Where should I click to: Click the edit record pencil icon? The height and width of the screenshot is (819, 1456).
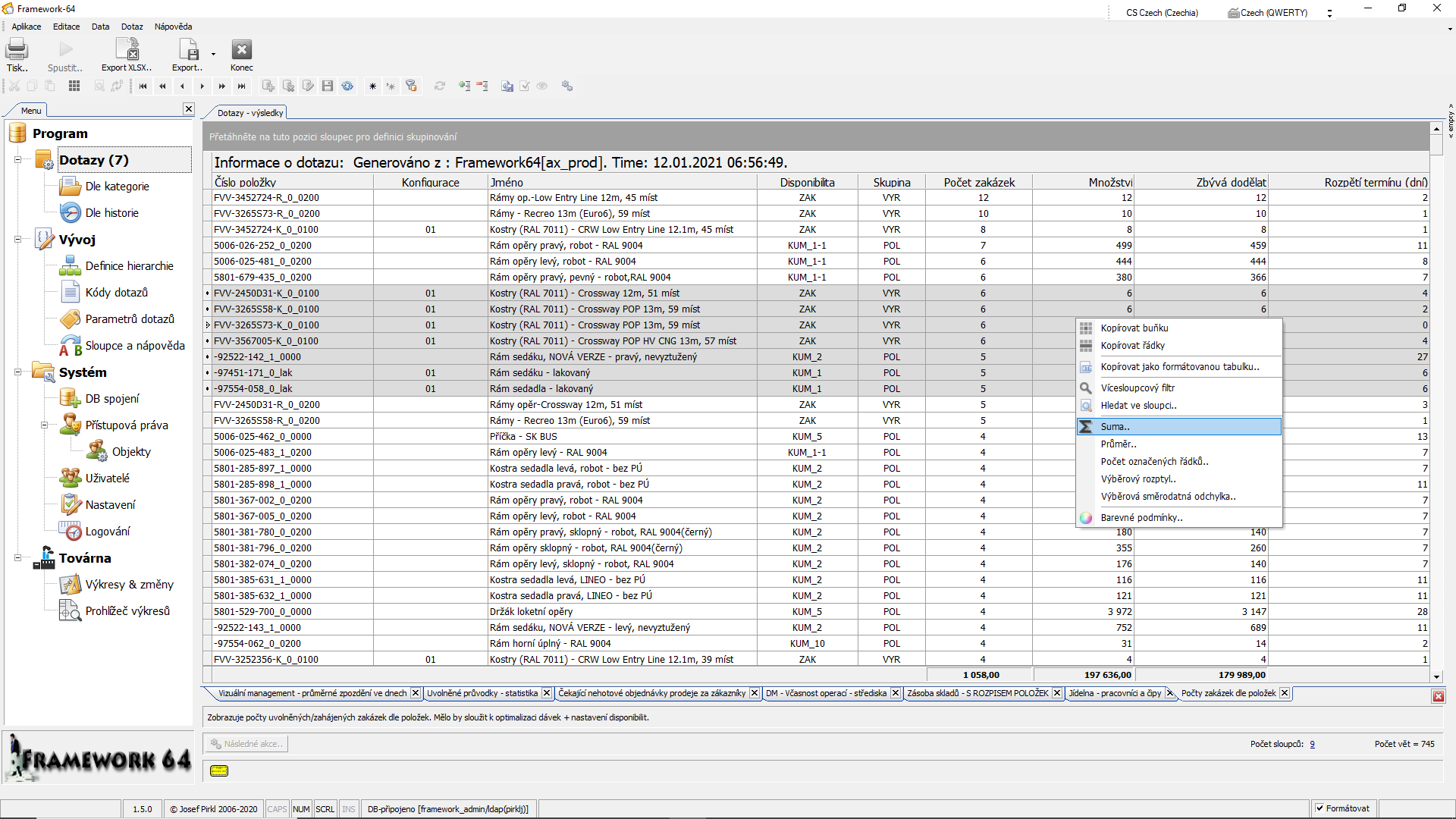click(x=308, y=86)
